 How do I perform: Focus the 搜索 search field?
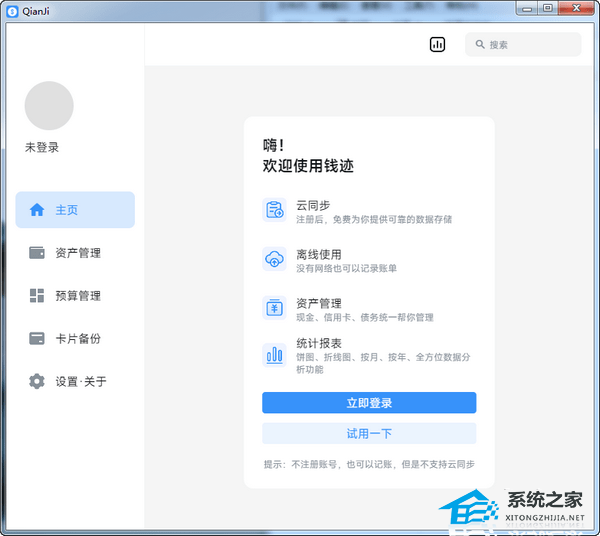tap(523, 44)
